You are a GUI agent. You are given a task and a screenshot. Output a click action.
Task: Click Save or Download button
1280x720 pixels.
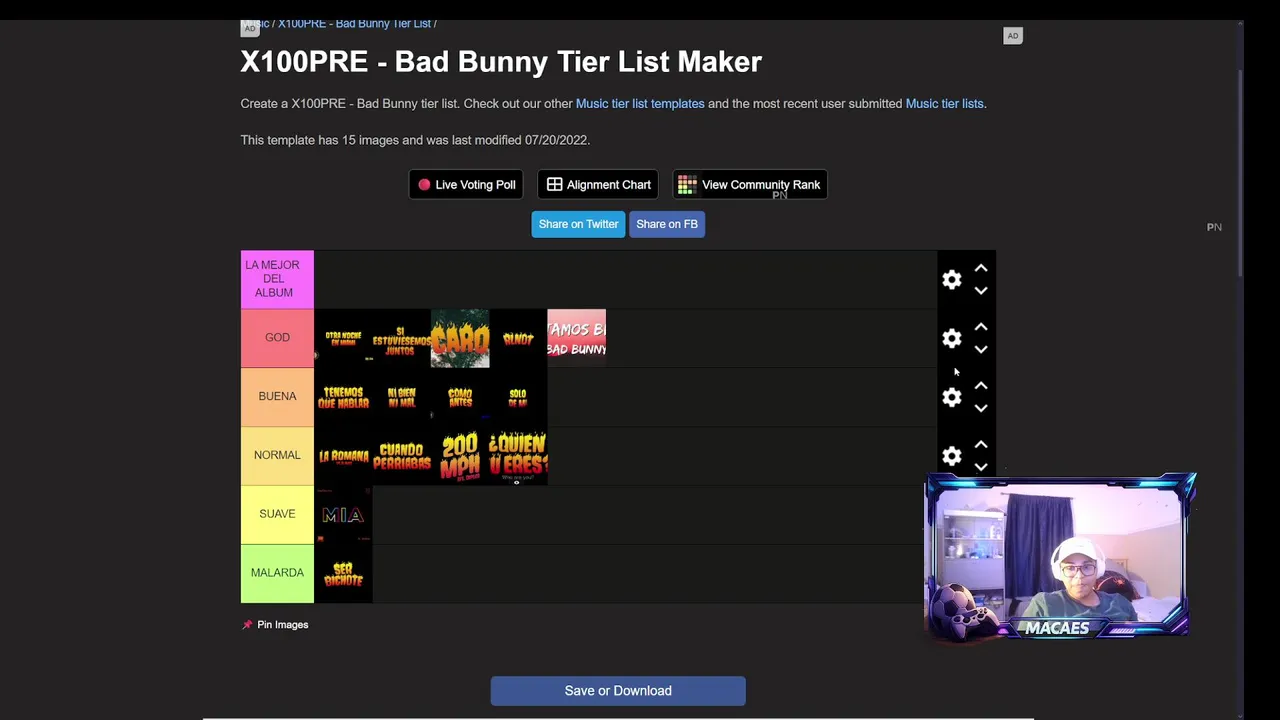click(618, 691)
